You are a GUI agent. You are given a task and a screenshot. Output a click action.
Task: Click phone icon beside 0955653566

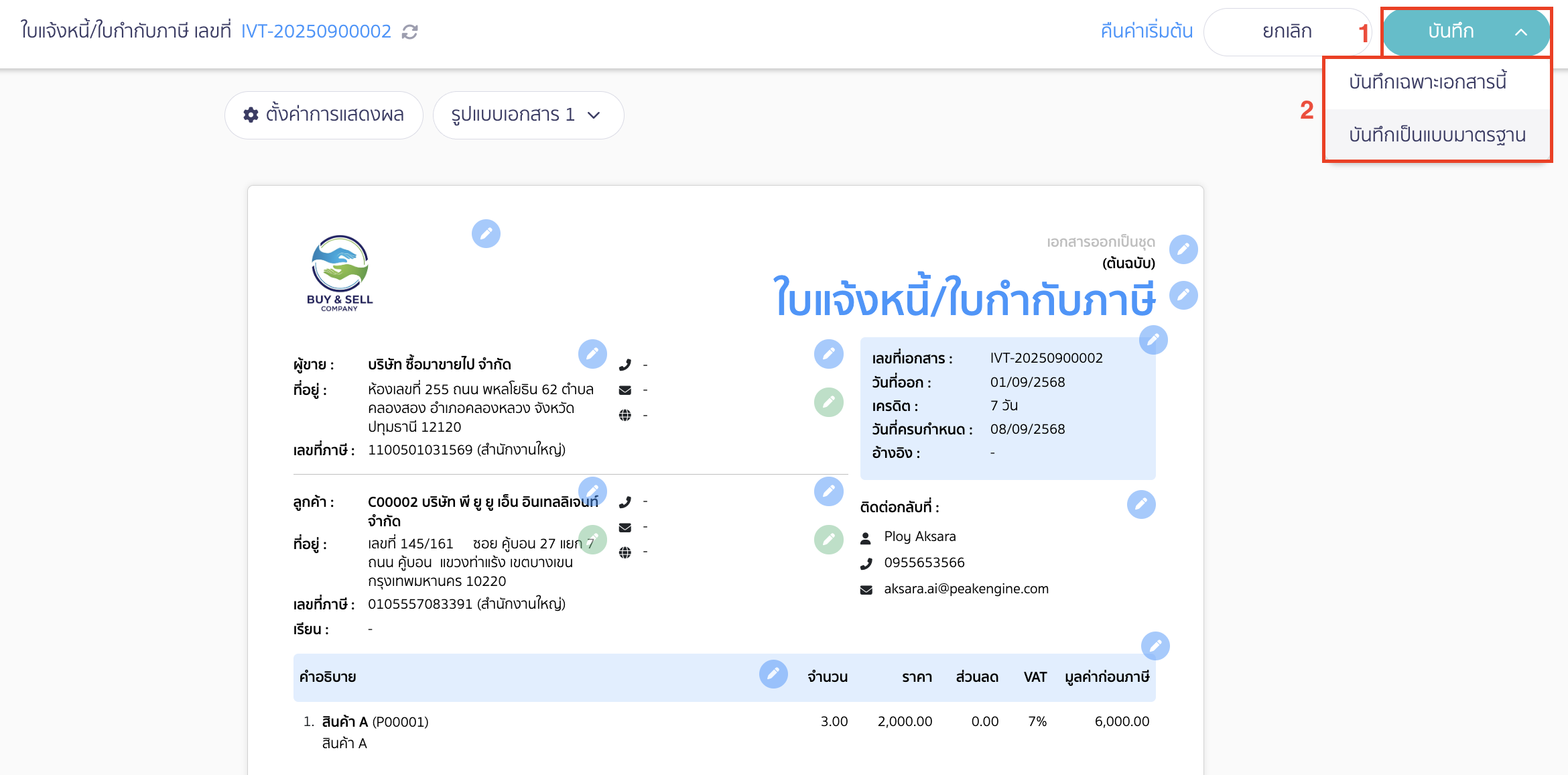(866, 564)
